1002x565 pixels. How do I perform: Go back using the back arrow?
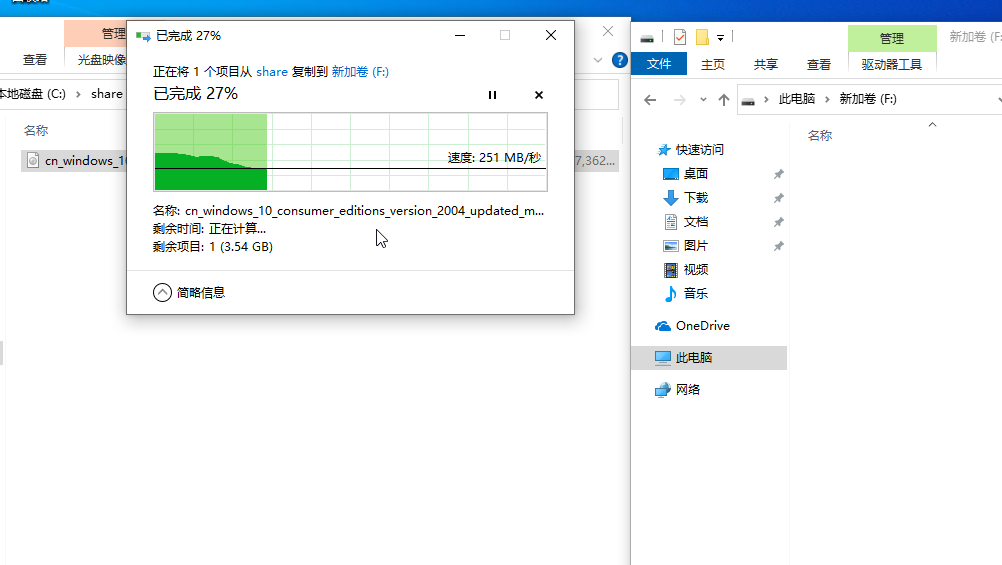650,100
